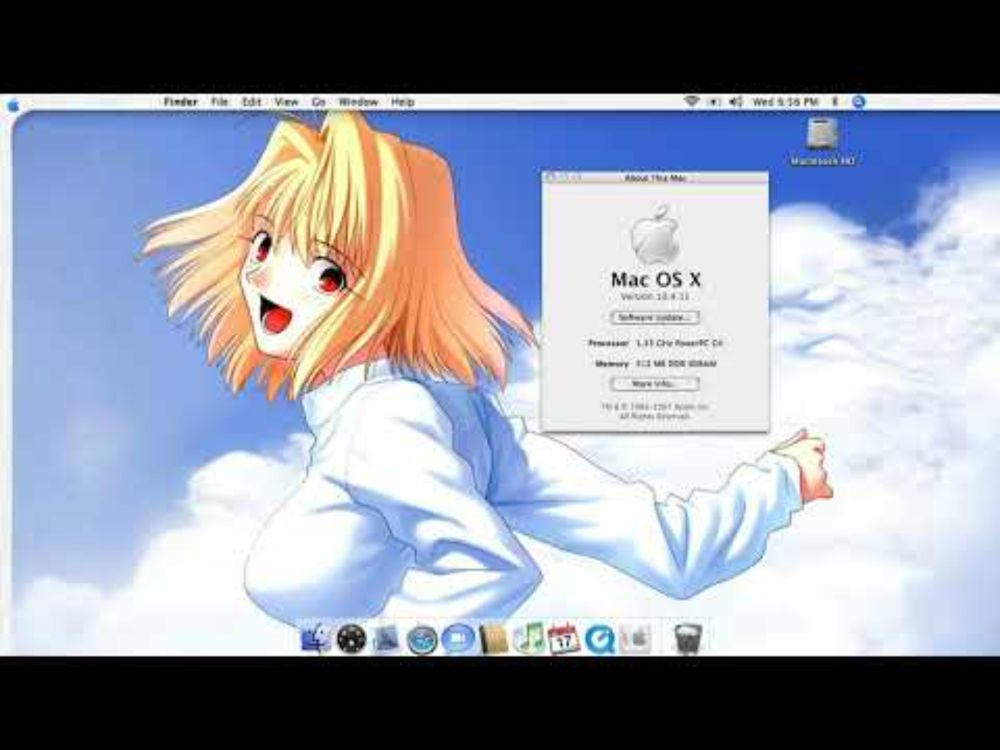1000x750 pixels.
Task: Open Dashboard from the Dock
Action: point(351,639)
